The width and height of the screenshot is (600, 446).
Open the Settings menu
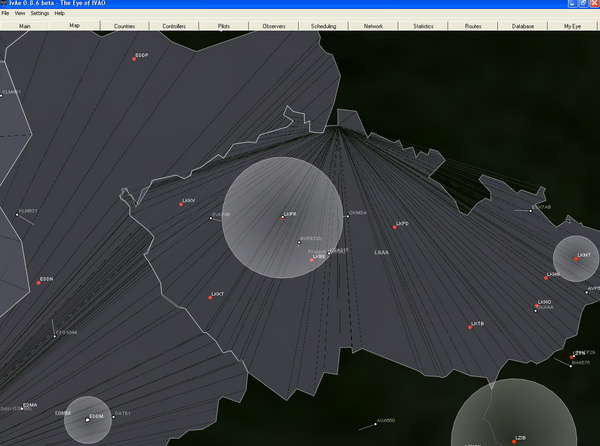[39, 14]
